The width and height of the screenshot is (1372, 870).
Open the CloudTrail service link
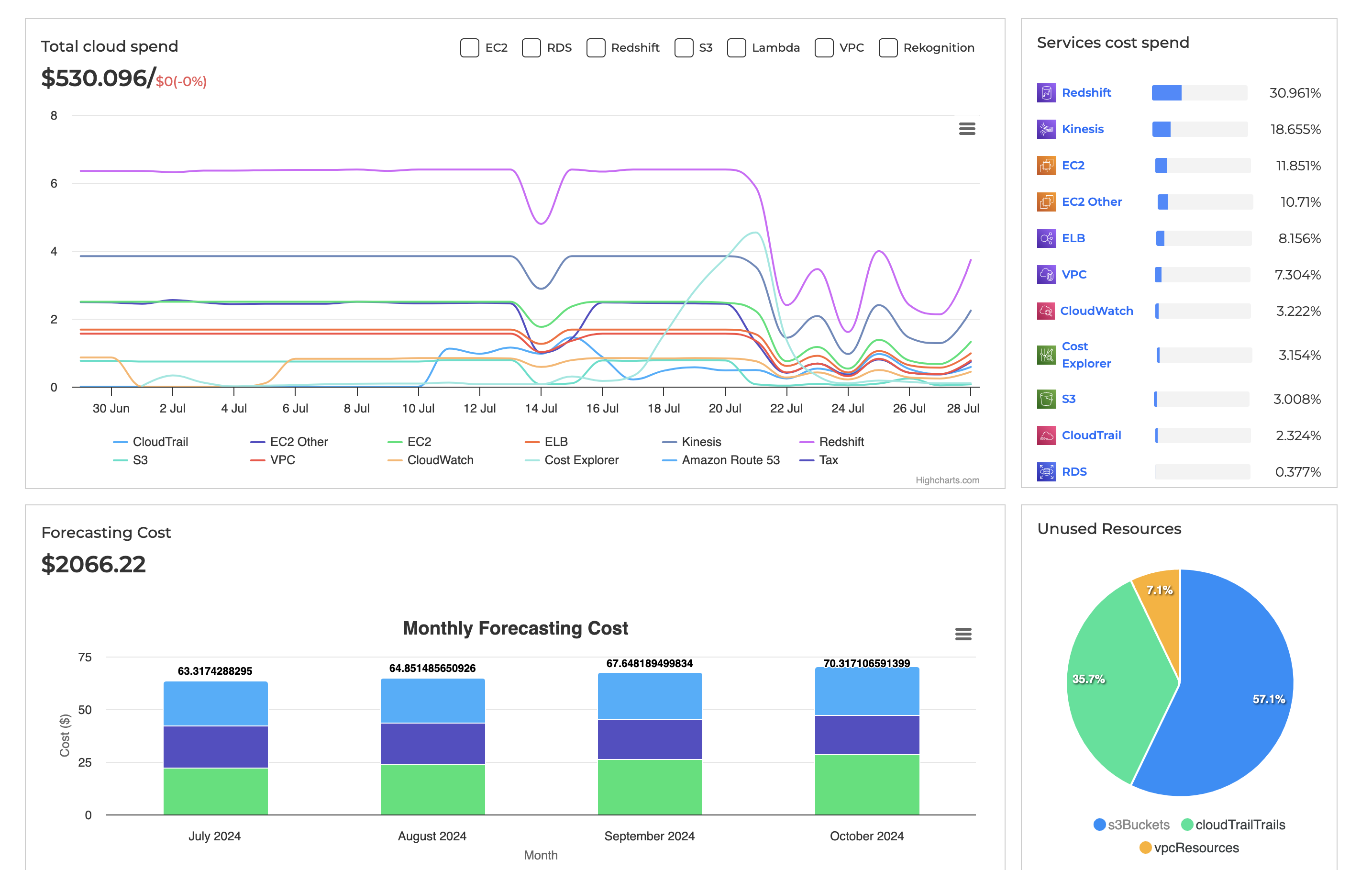tap(1091, 435)
